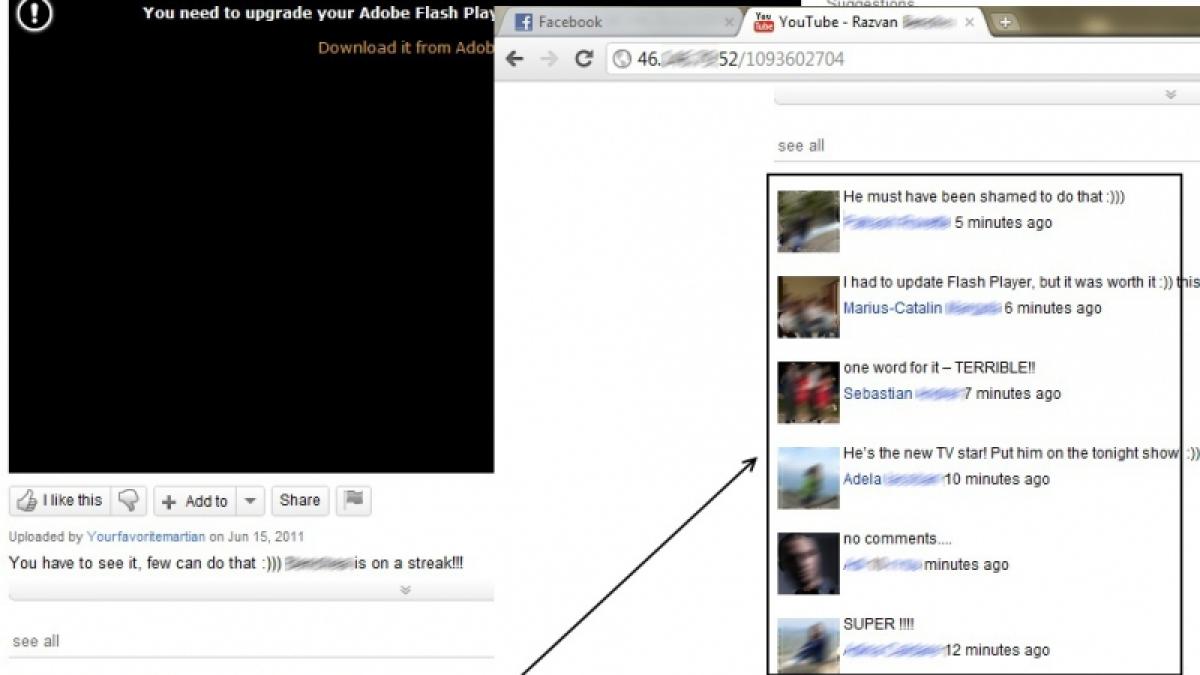The width and height of the screenshot is (1200, 675).
Task: Click Sebastian's avatar thumbnail
Action: [808, 393]
